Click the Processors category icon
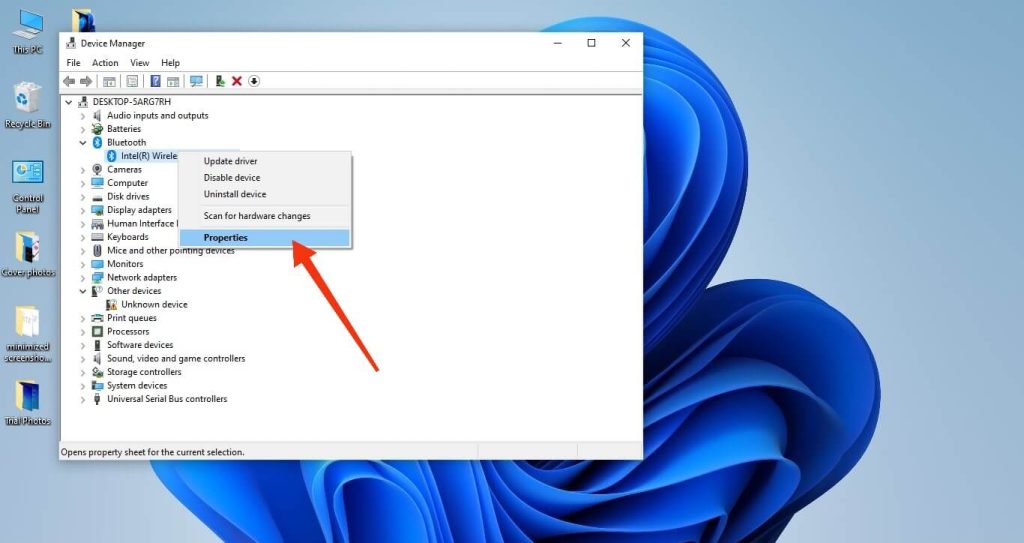The height and width of the screenshot is (543, 1024). point(97,331)
